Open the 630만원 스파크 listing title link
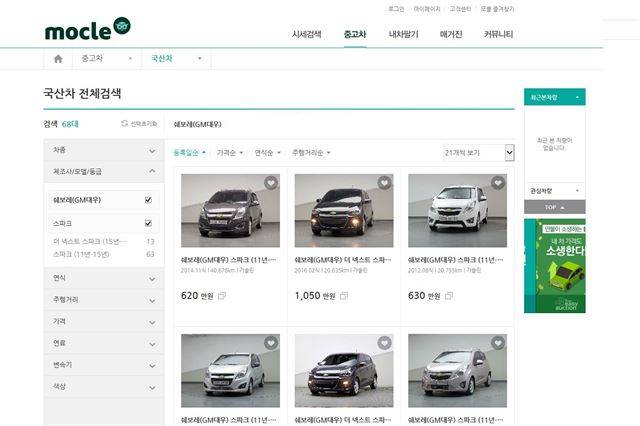Image resolution: width=640 pixels, height=426 pixels. (456, 260)
